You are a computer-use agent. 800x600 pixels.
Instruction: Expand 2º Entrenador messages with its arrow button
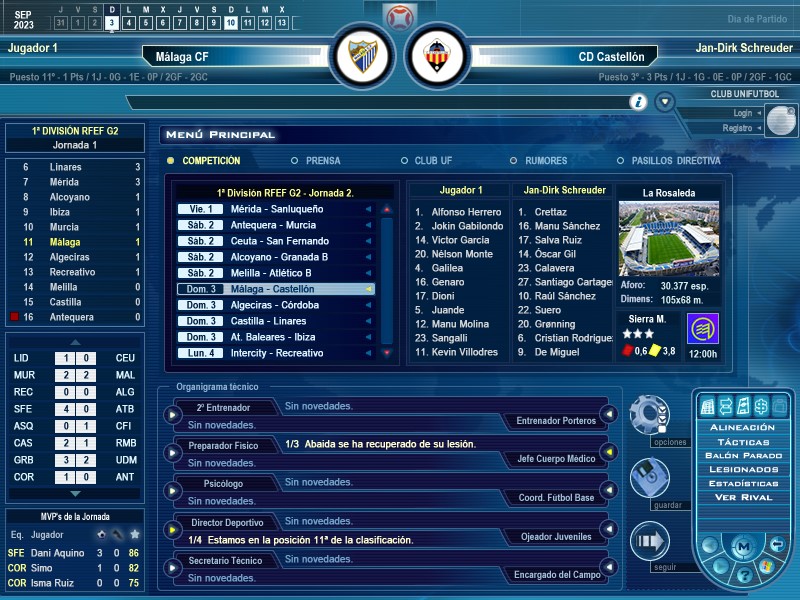(172, 415)
